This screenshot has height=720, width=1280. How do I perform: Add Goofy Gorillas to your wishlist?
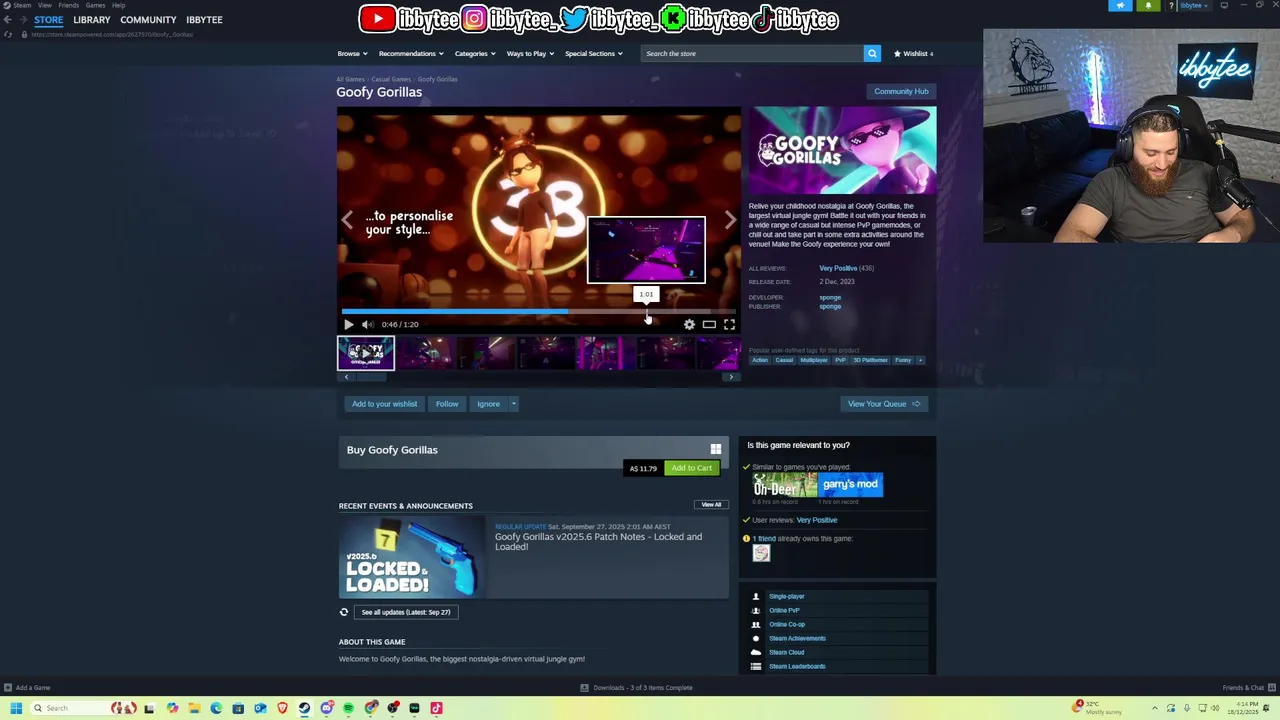[384, 404]
